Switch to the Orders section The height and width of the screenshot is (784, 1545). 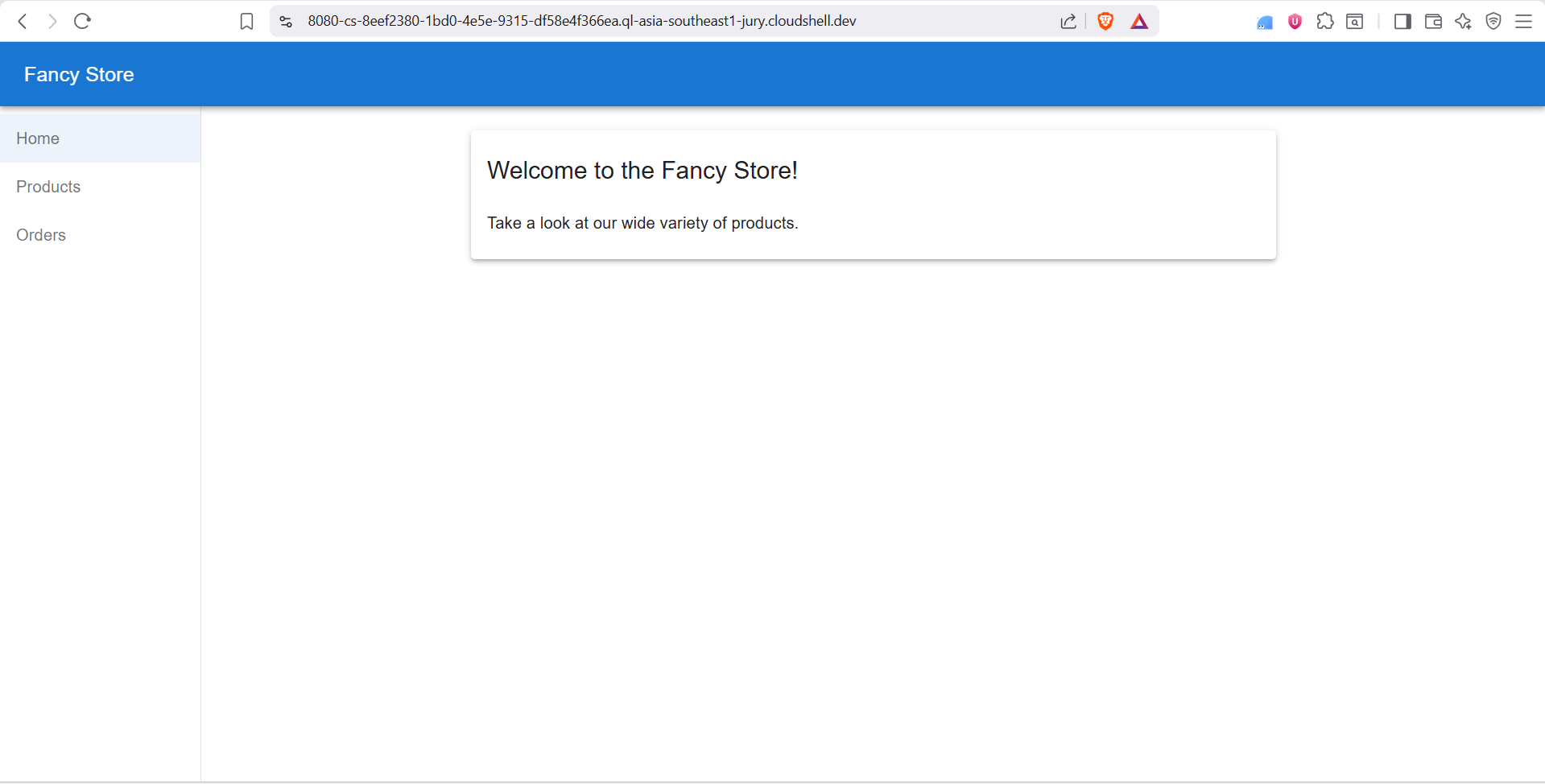(41, 234)
